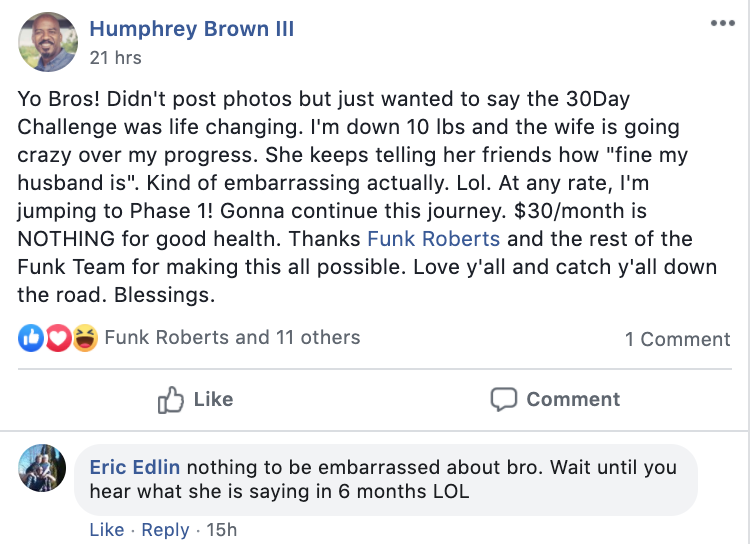Click Humphrey Brown III profile picture
Image resolution: width=750 pixels, height=544 pixels.
point(48,42)
